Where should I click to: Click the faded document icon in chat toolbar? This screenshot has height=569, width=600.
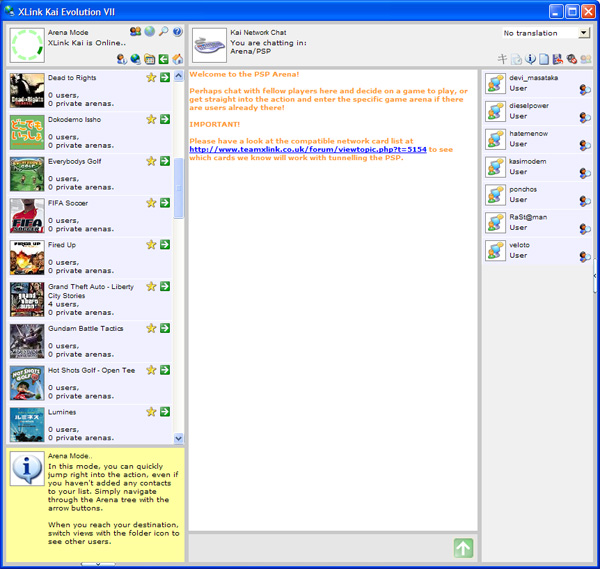tap(516, 59)
